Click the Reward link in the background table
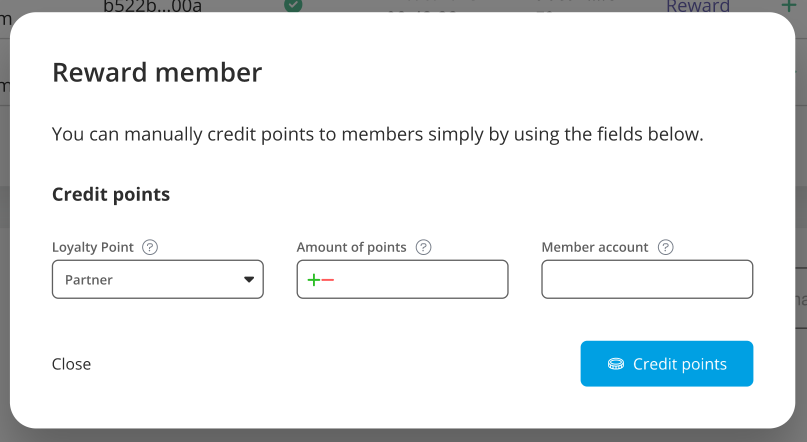 [698, 6]
